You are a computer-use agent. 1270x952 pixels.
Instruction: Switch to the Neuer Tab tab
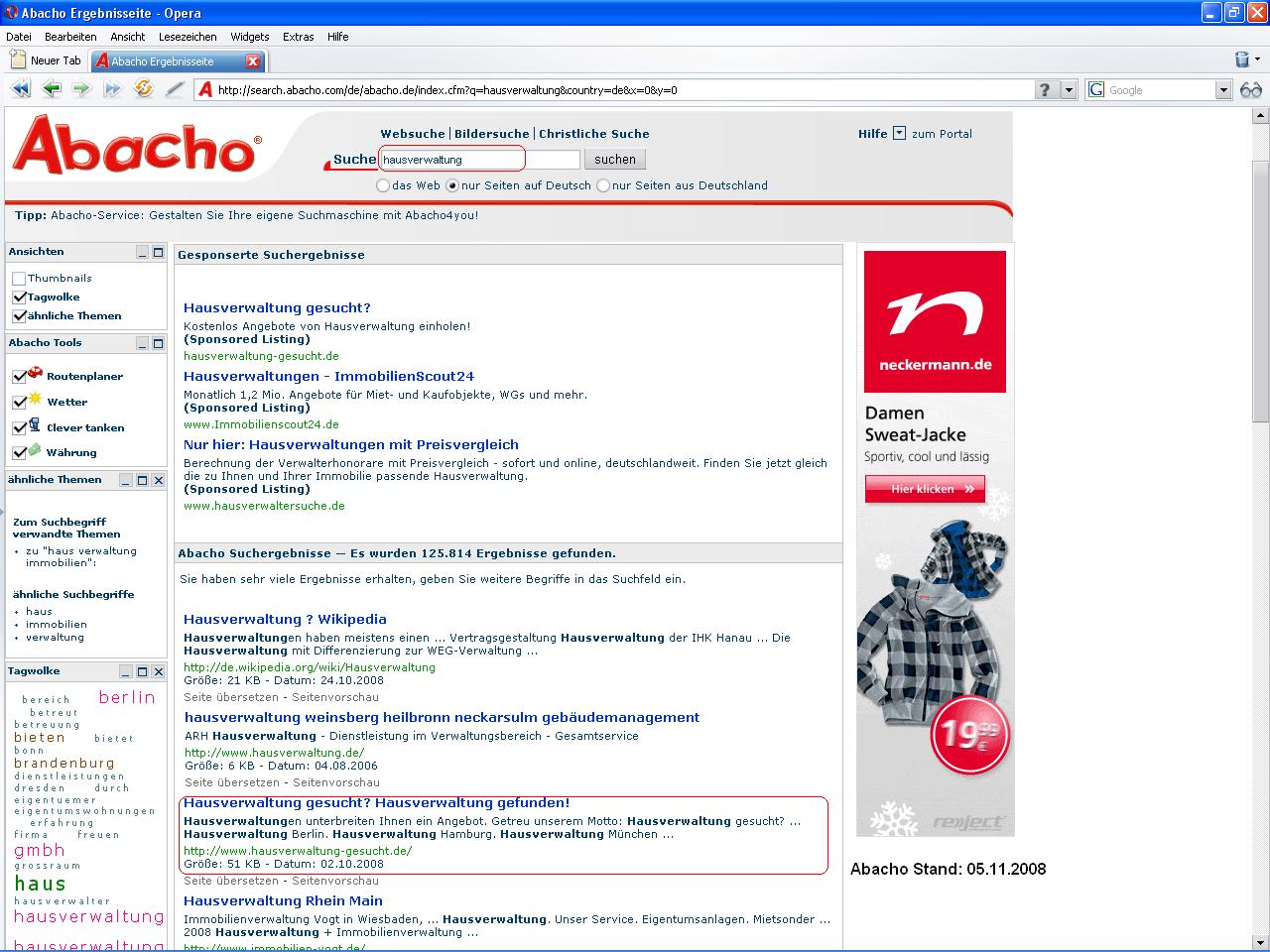(47, 60)
